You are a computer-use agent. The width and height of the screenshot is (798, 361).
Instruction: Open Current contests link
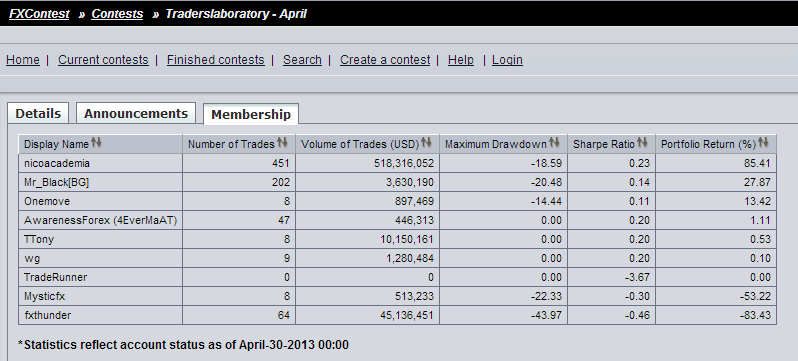[x=103, y=60]
